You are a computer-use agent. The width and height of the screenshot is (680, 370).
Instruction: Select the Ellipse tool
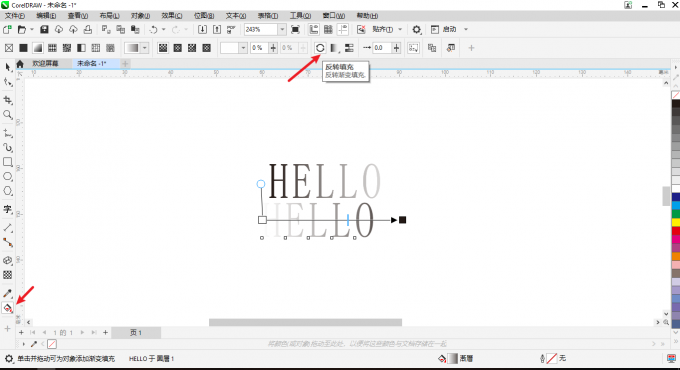[x=8, y=177]
